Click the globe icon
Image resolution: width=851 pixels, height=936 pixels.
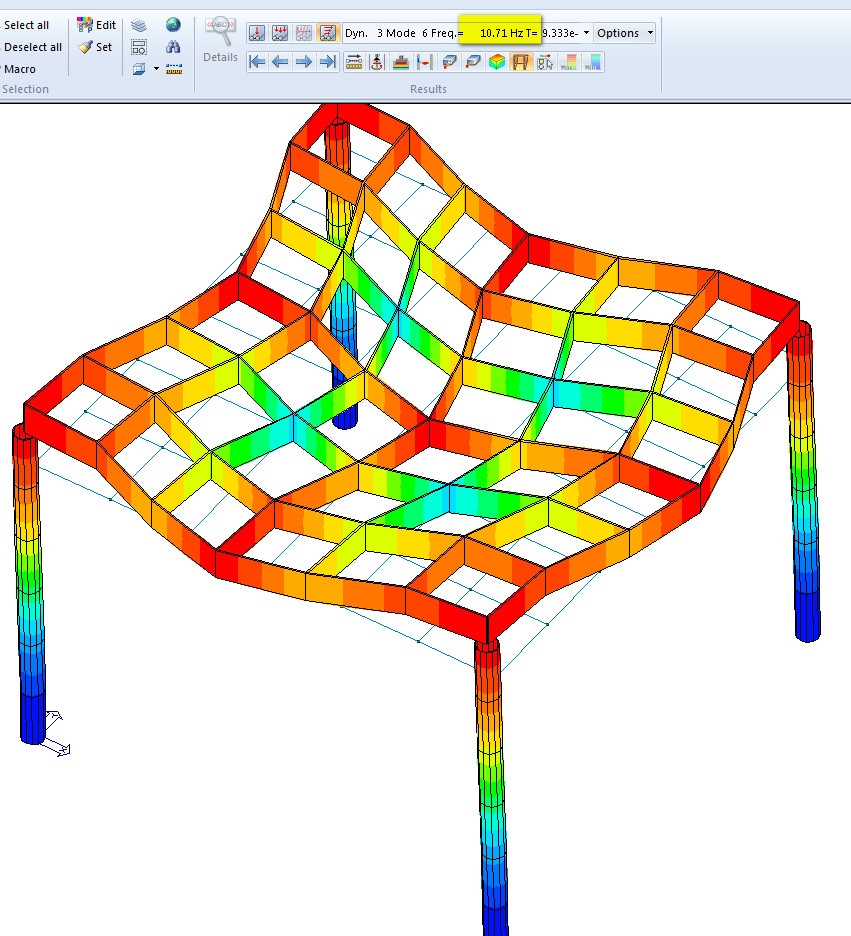173,24
